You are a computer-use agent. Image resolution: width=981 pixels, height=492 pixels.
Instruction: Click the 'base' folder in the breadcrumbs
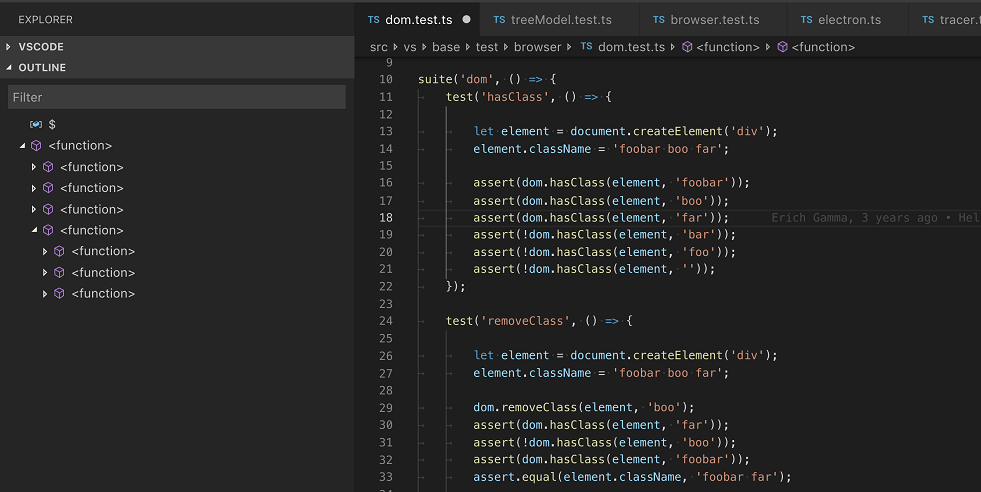point(446,47)
